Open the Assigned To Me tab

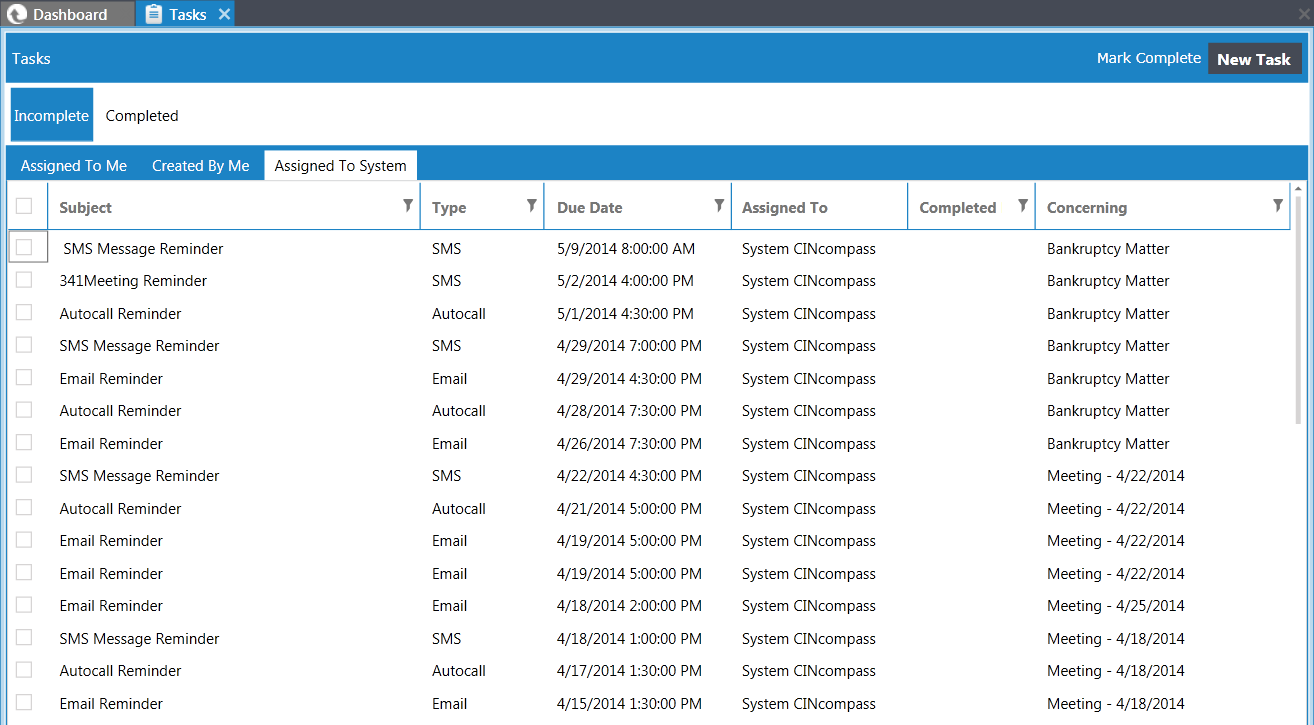click(73, 165)
